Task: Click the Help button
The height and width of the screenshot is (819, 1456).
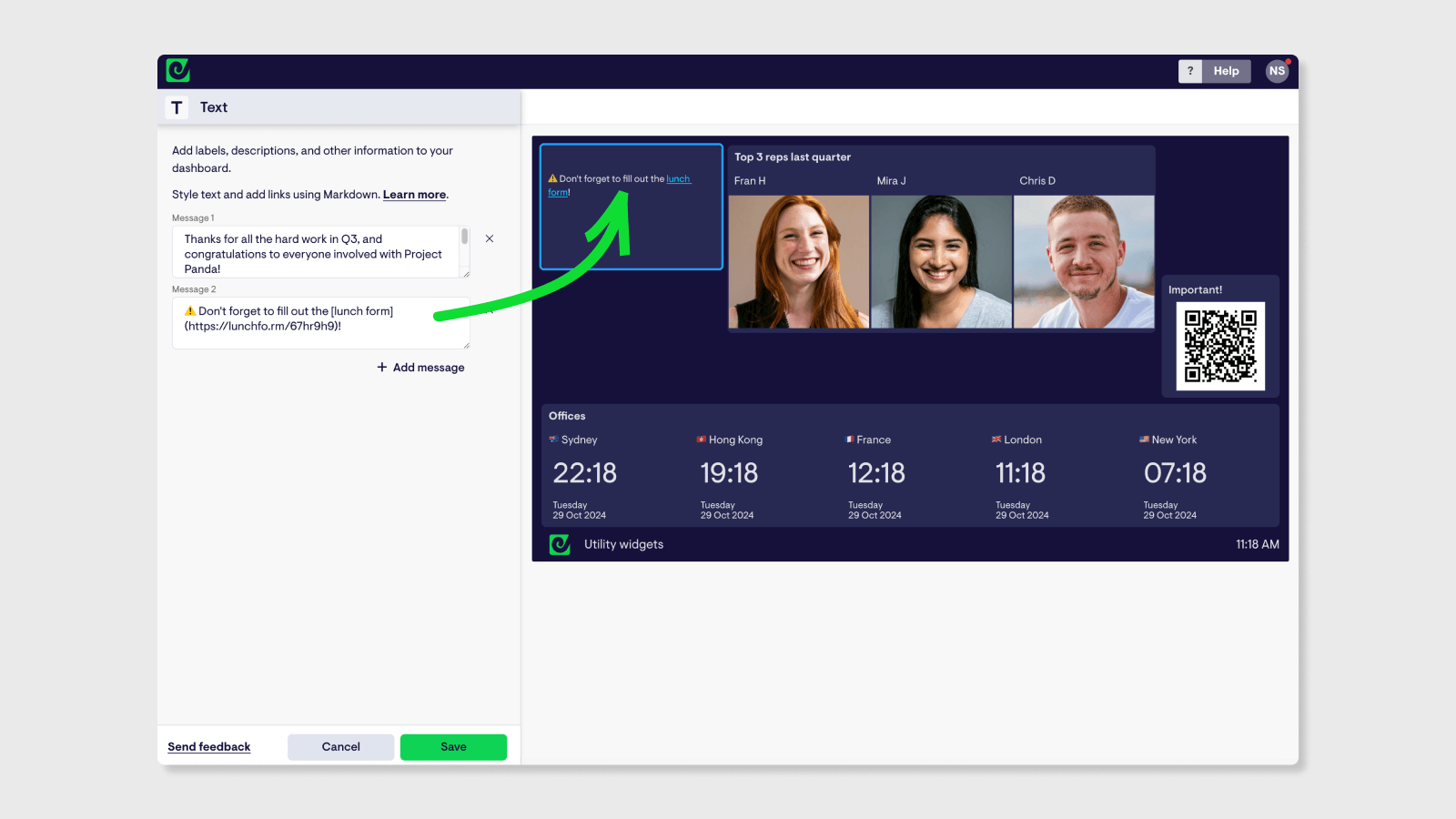Action: pyautogui.click(x=1226, y=71)
